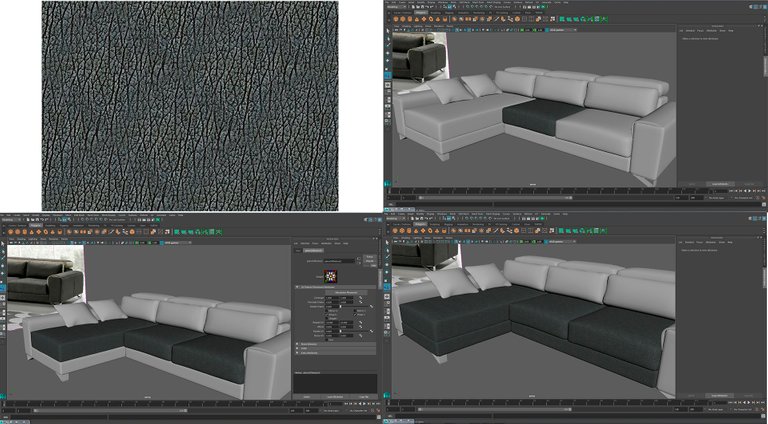Screen dimensions: 768x424
Task: Open Shading panel menu in bottom-left viewport
Action: (21, 239)
